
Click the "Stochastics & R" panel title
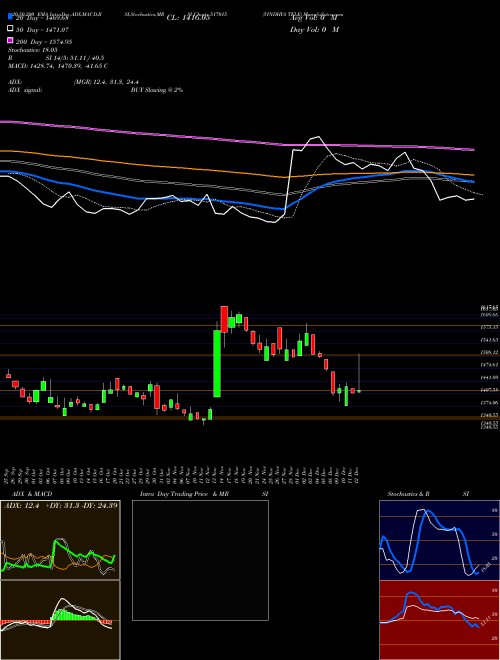click(408, 494)
